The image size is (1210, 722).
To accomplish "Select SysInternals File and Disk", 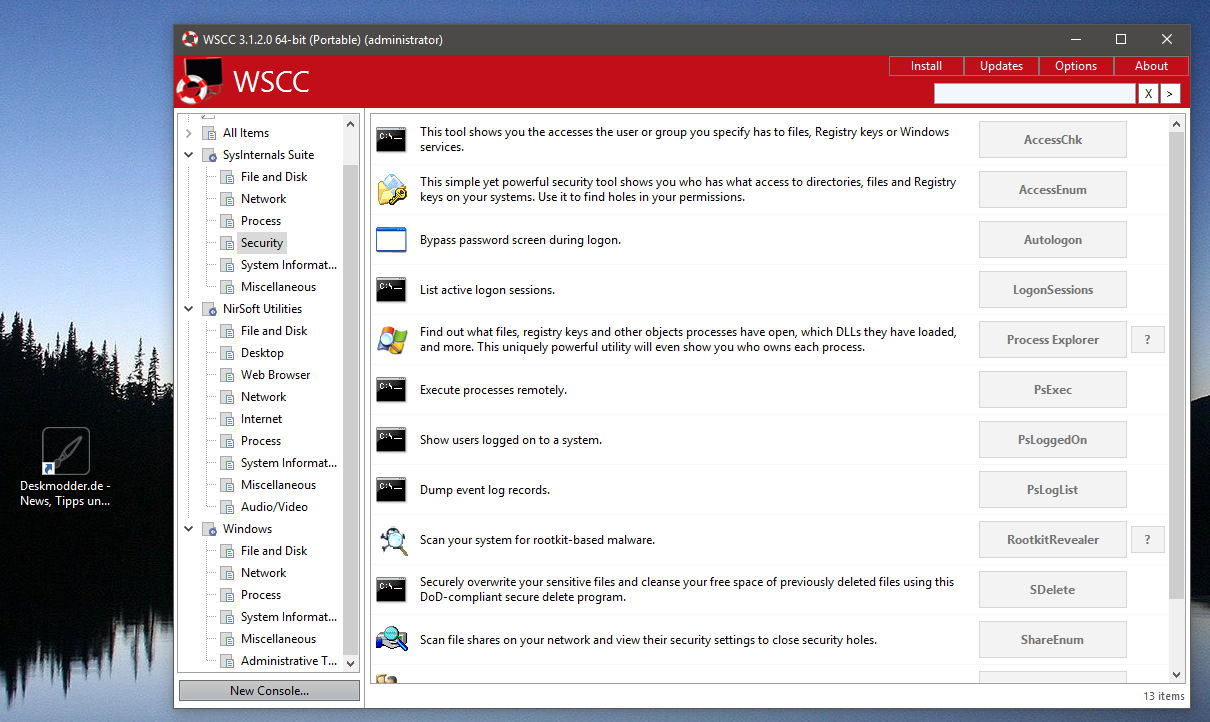I will 274,177.
